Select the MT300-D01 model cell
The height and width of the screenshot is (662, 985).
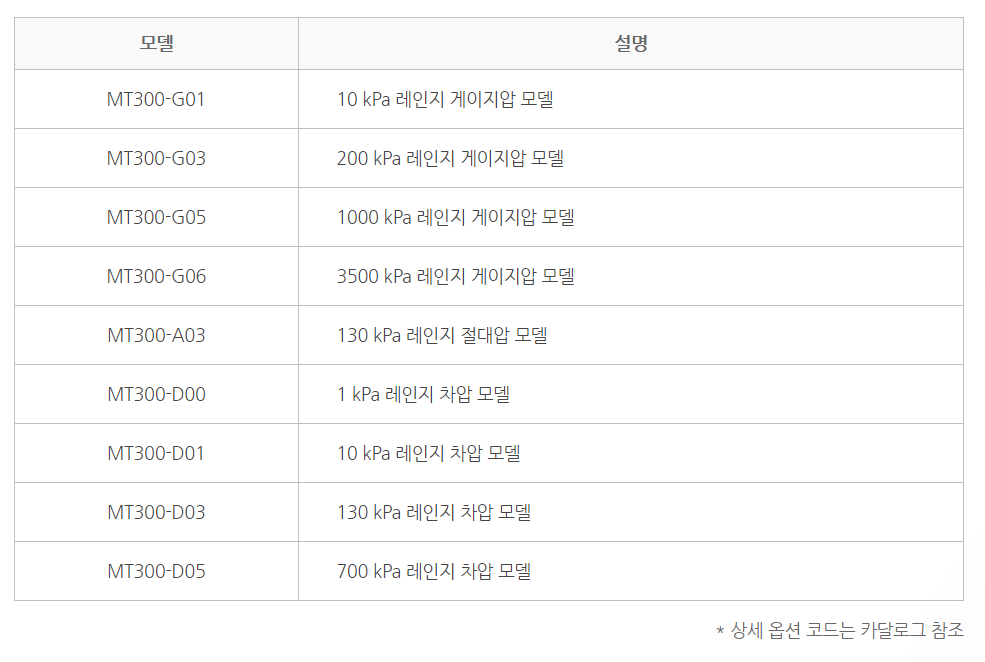pos(156,453)
